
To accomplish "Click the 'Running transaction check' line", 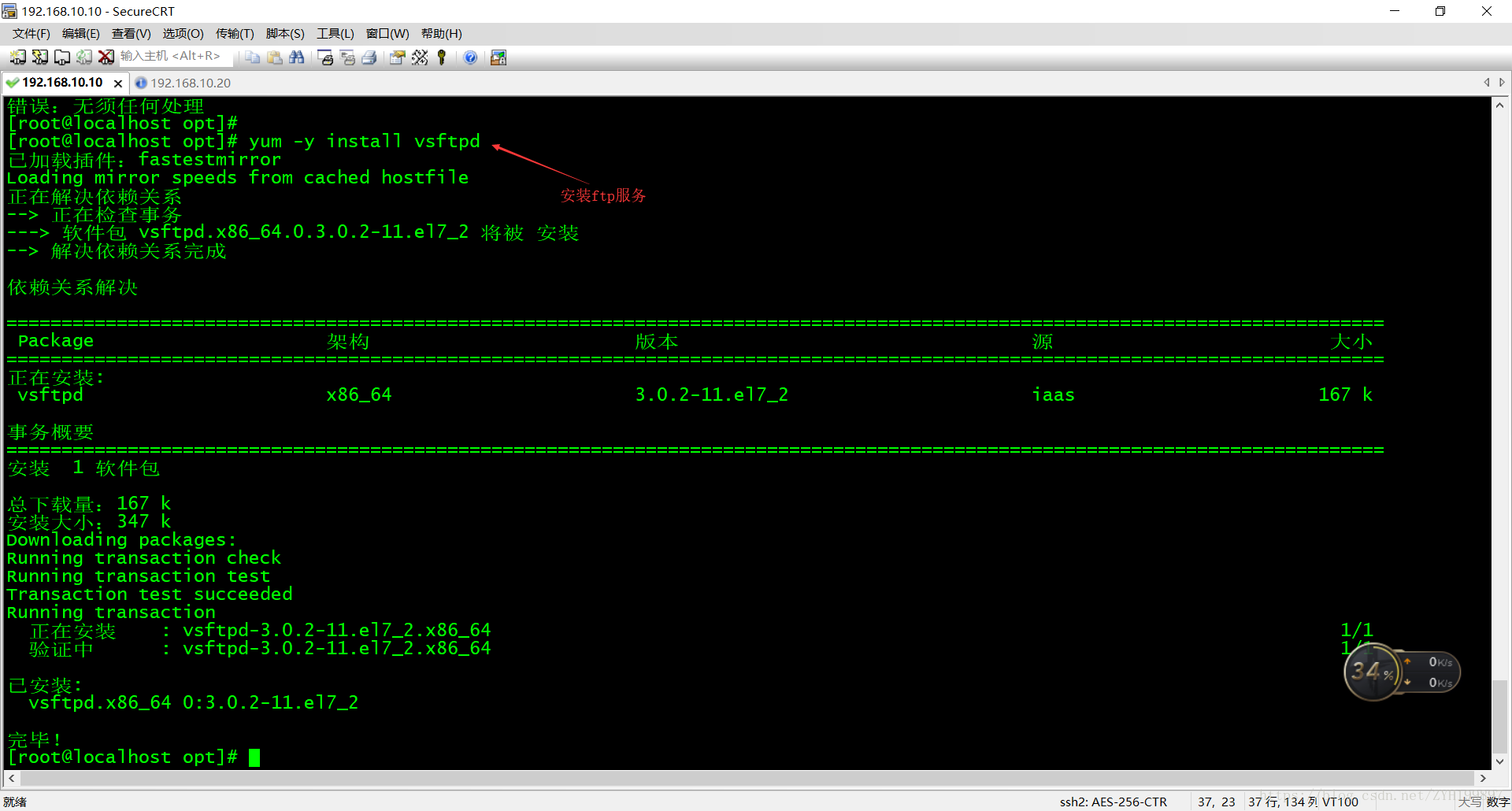I will pyautogui.click(x=144, y=557).
